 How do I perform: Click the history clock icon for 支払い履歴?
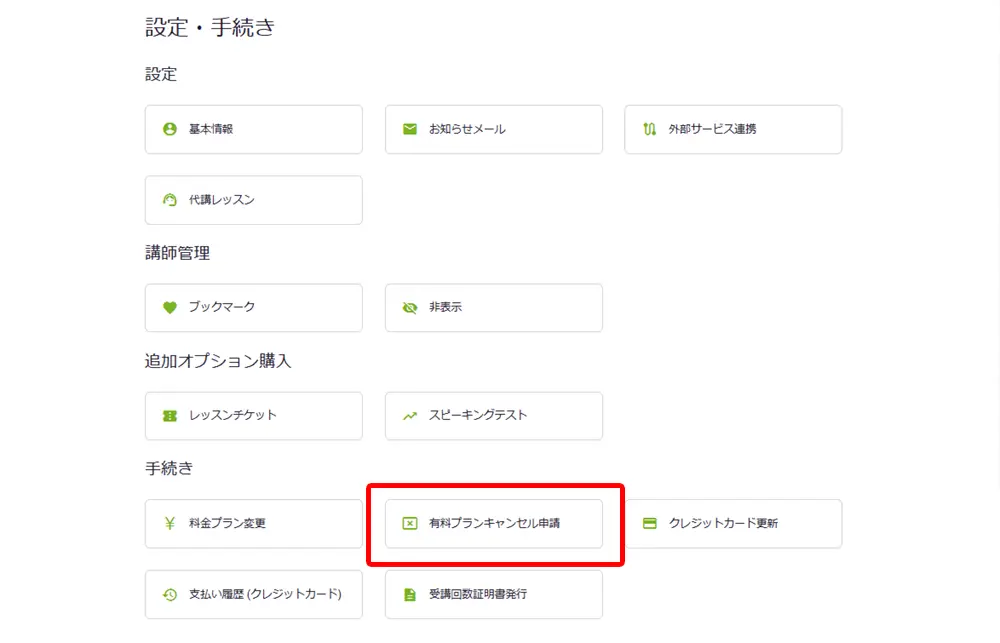click(x=170, y=595)
